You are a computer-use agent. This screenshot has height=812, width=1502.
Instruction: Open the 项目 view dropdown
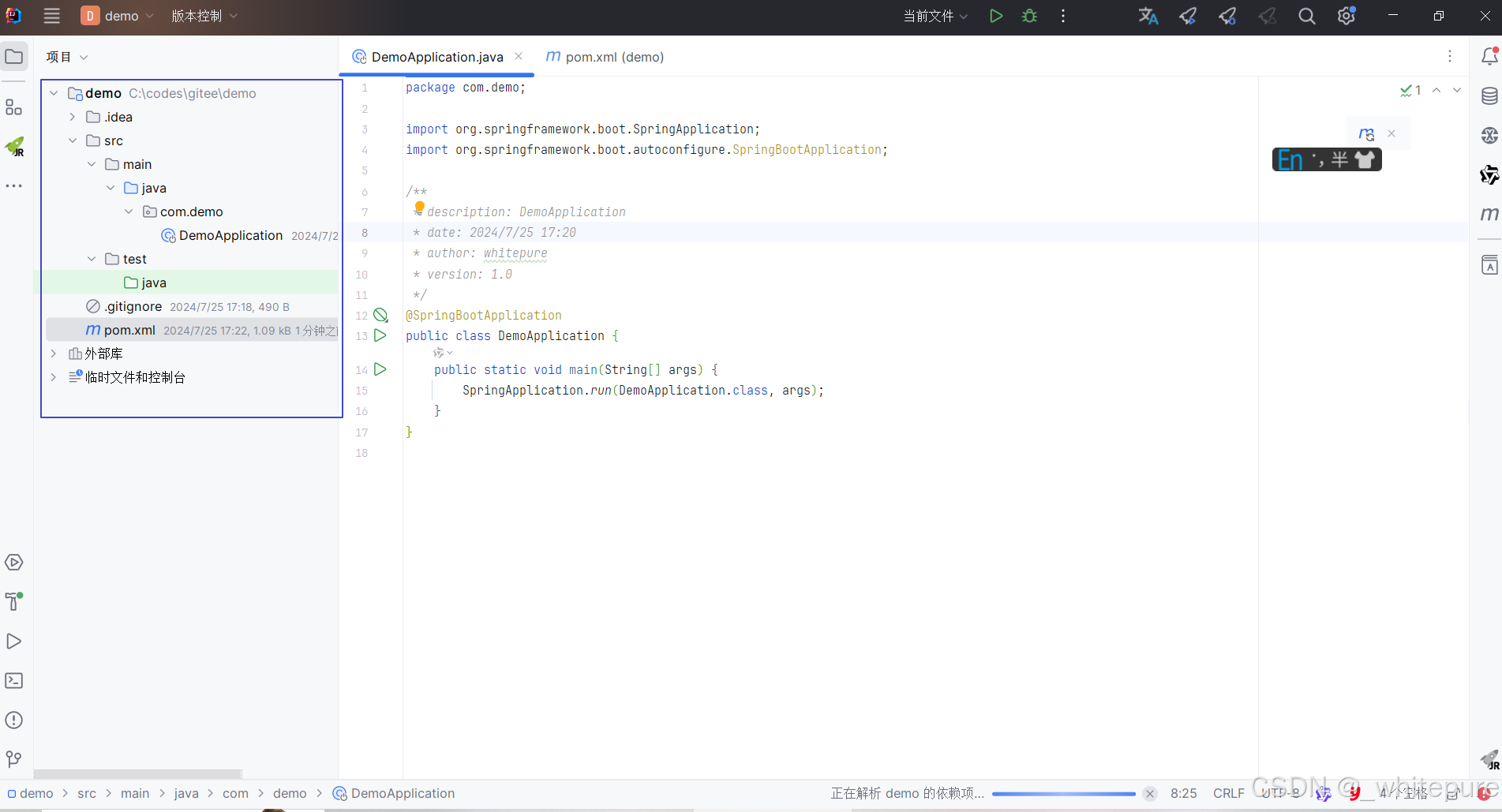click(67, 57)
